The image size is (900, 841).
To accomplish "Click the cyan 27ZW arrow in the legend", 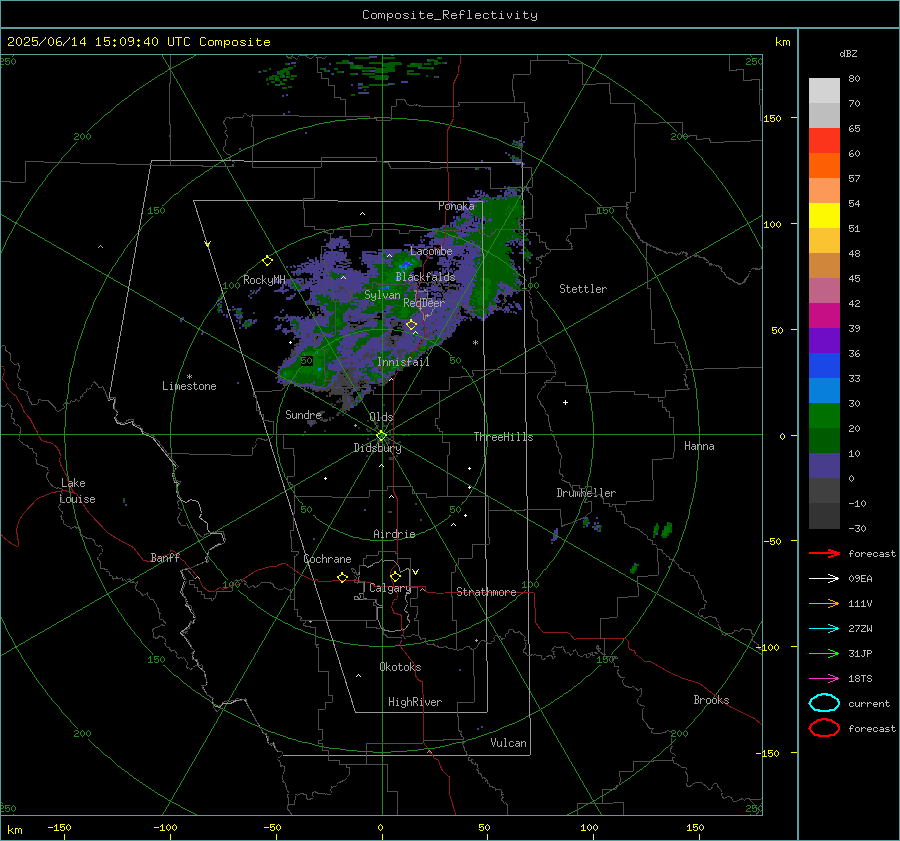I will 824,628.
